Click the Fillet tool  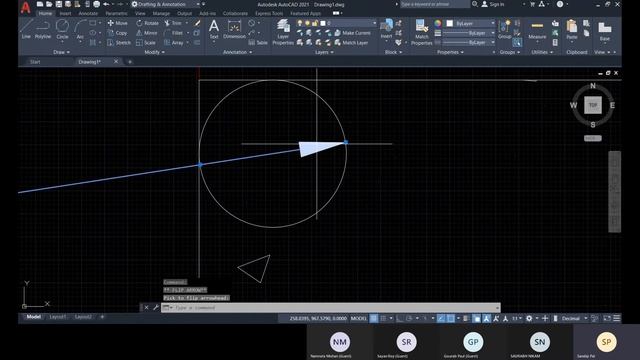point(173,33)
